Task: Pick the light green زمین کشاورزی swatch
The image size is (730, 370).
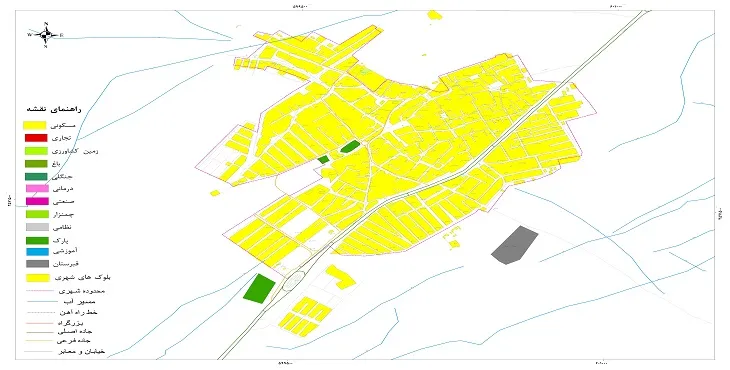Action: [36, 151]
